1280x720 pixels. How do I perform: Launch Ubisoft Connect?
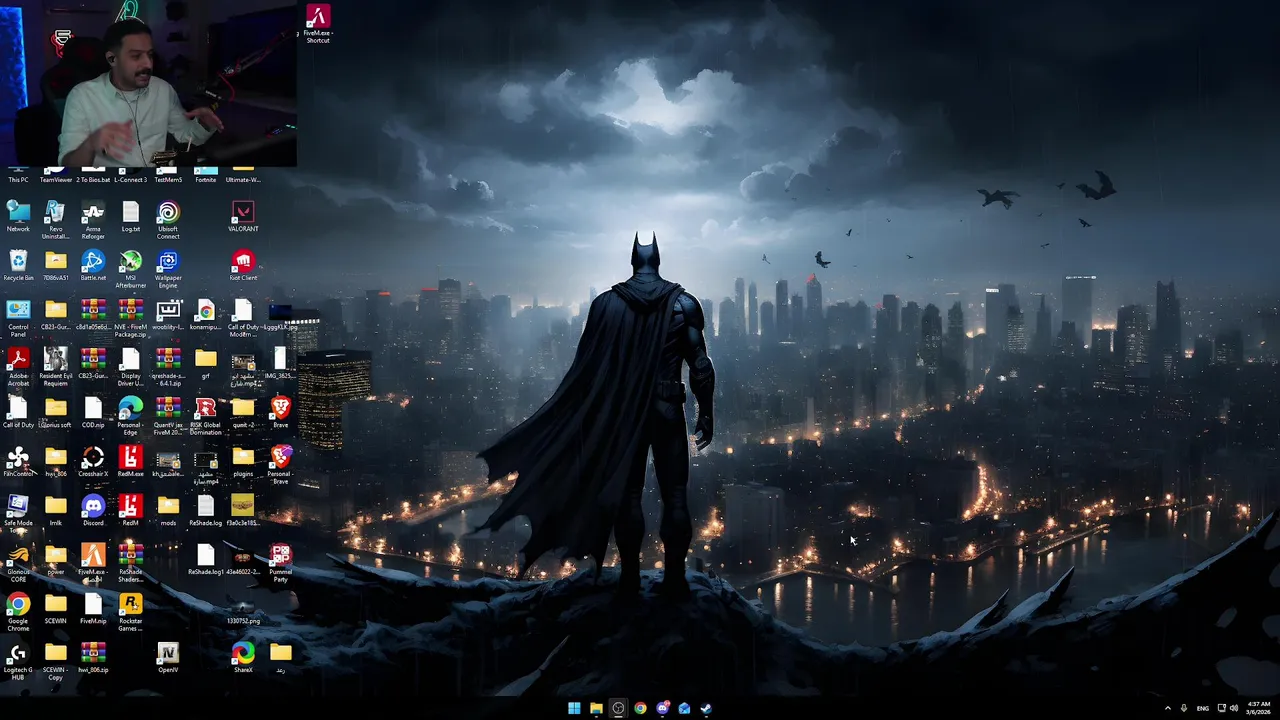coord(168,220)
